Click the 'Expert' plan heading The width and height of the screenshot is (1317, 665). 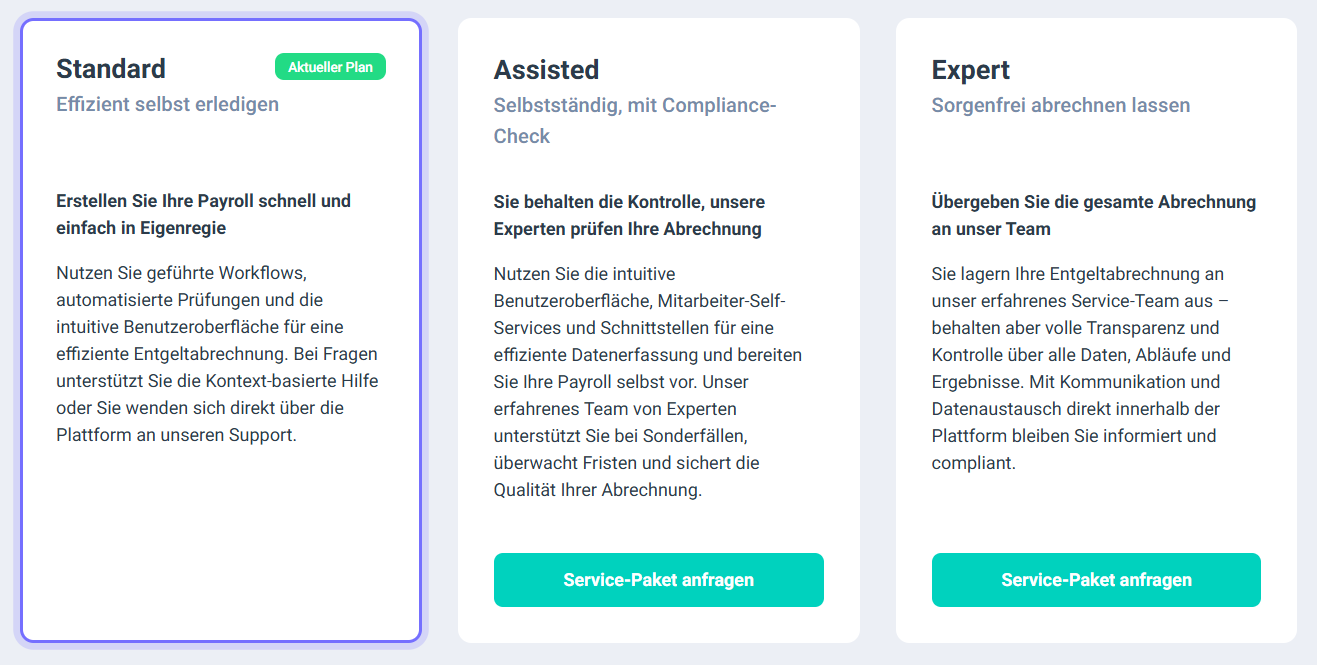point(970,70)
